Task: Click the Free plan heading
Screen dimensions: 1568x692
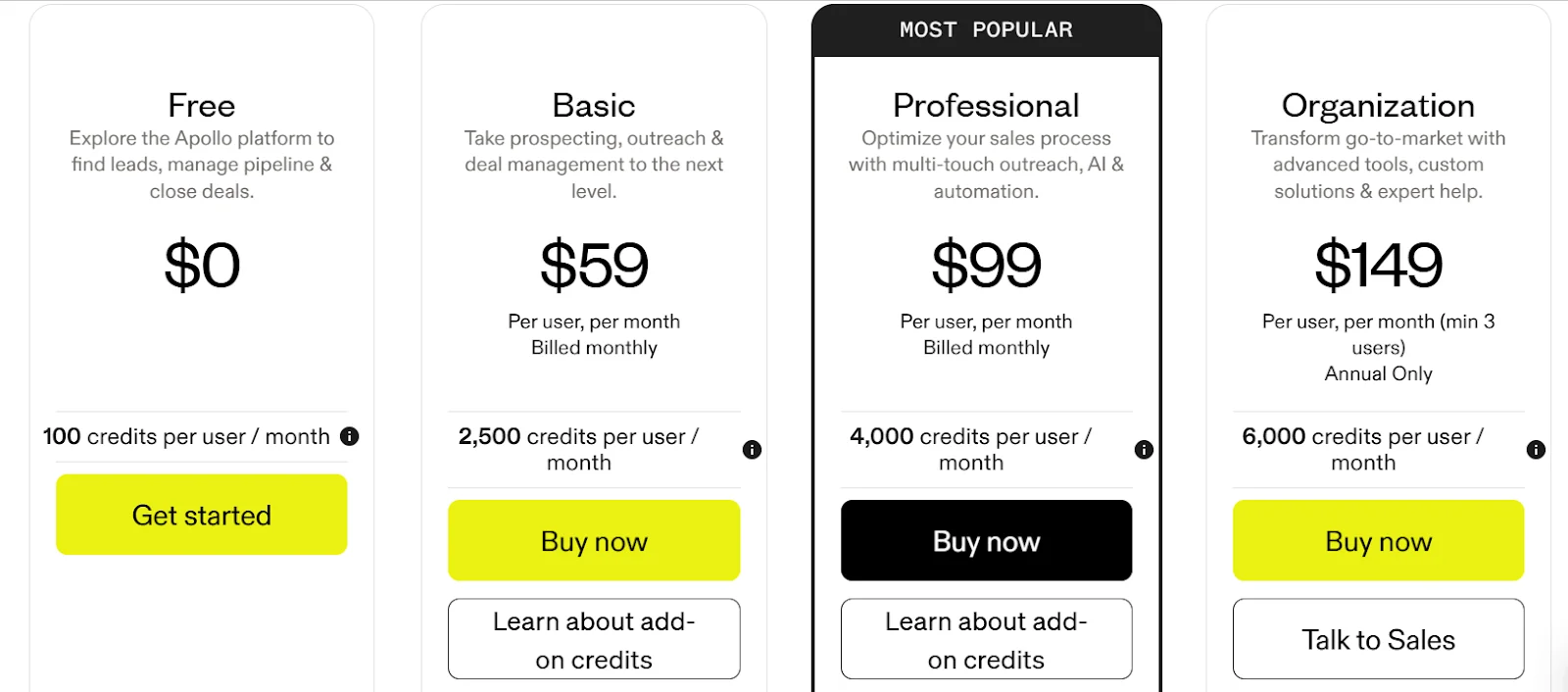Action: [202, 105]
